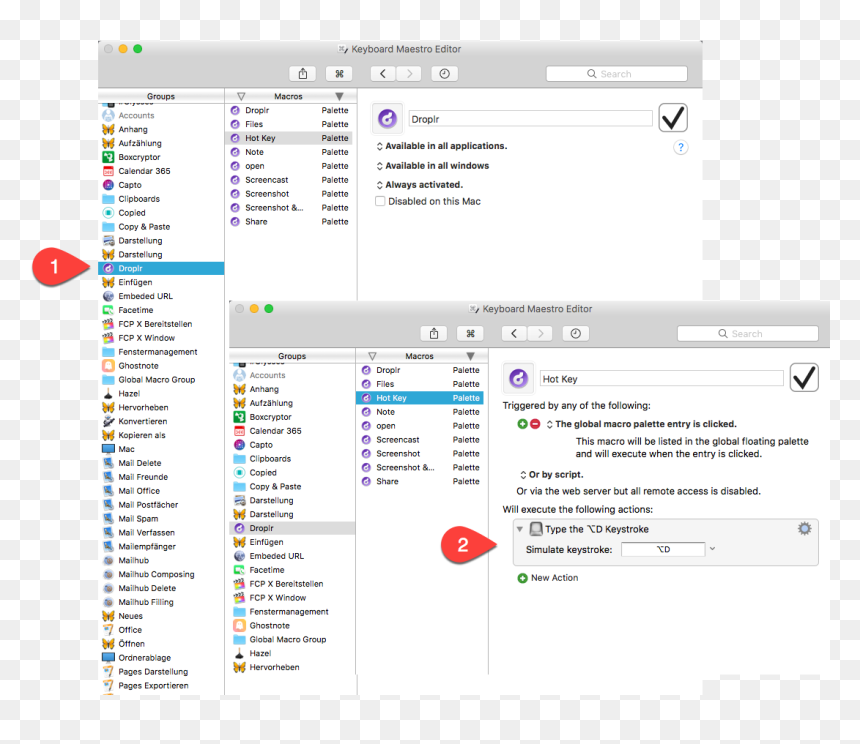
Task: Click the Hot Key macro name field
Action: [661, 379]
